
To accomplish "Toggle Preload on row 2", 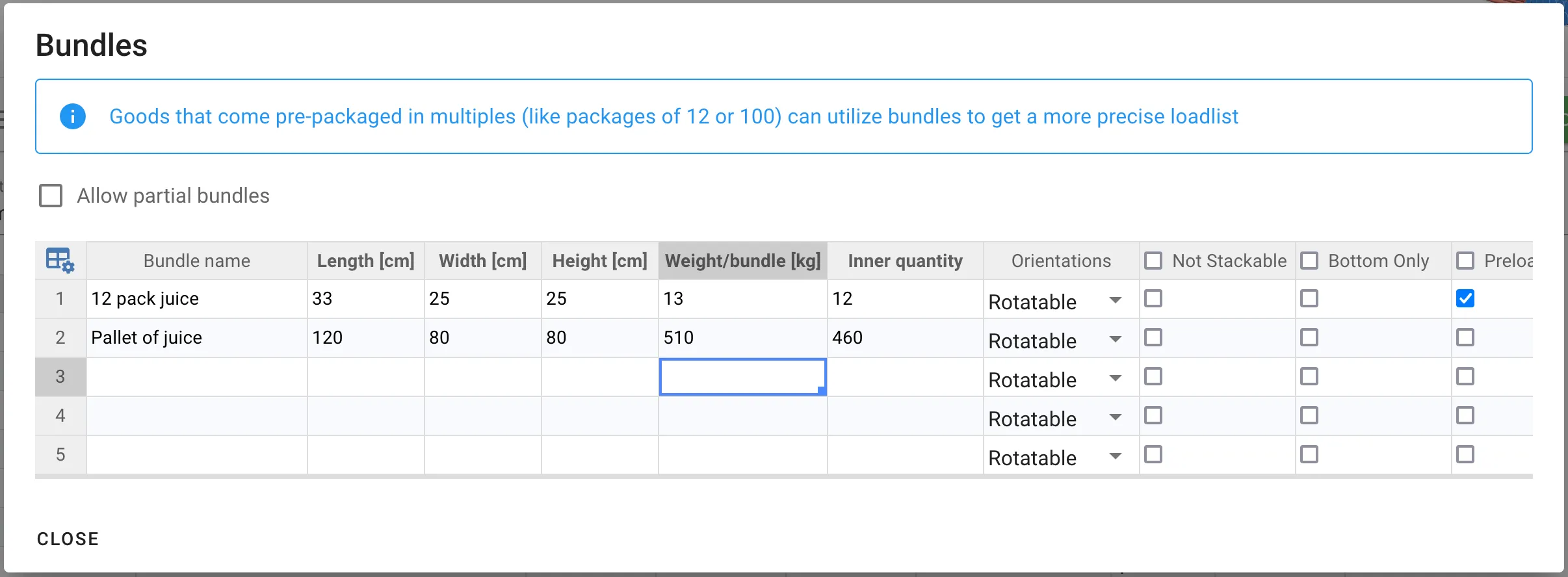I will click(x=1467, y=337).
